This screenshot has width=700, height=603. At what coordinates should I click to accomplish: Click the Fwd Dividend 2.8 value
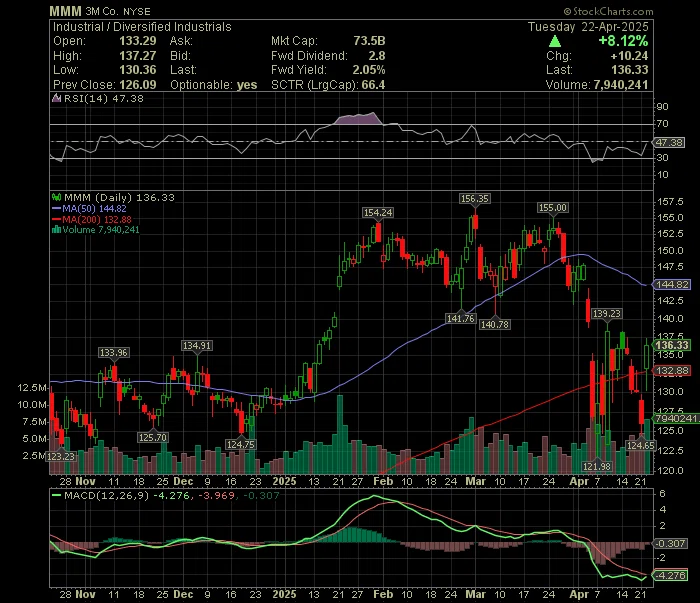pyautogui.click(x=377, y=56)
